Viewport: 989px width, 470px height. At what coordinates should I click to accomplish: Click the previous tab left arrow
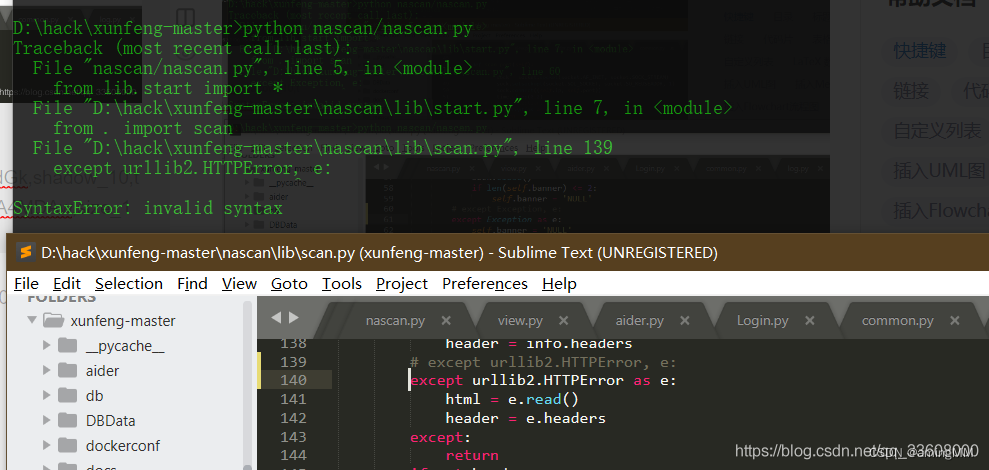[276, 318]
